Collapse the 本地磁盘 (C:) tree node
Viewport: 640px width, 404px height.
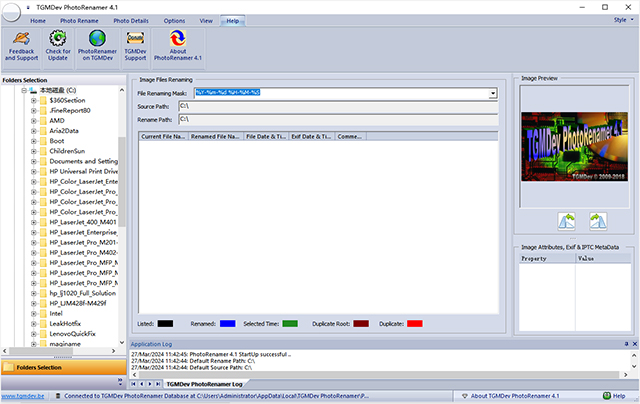pos(24,90)
